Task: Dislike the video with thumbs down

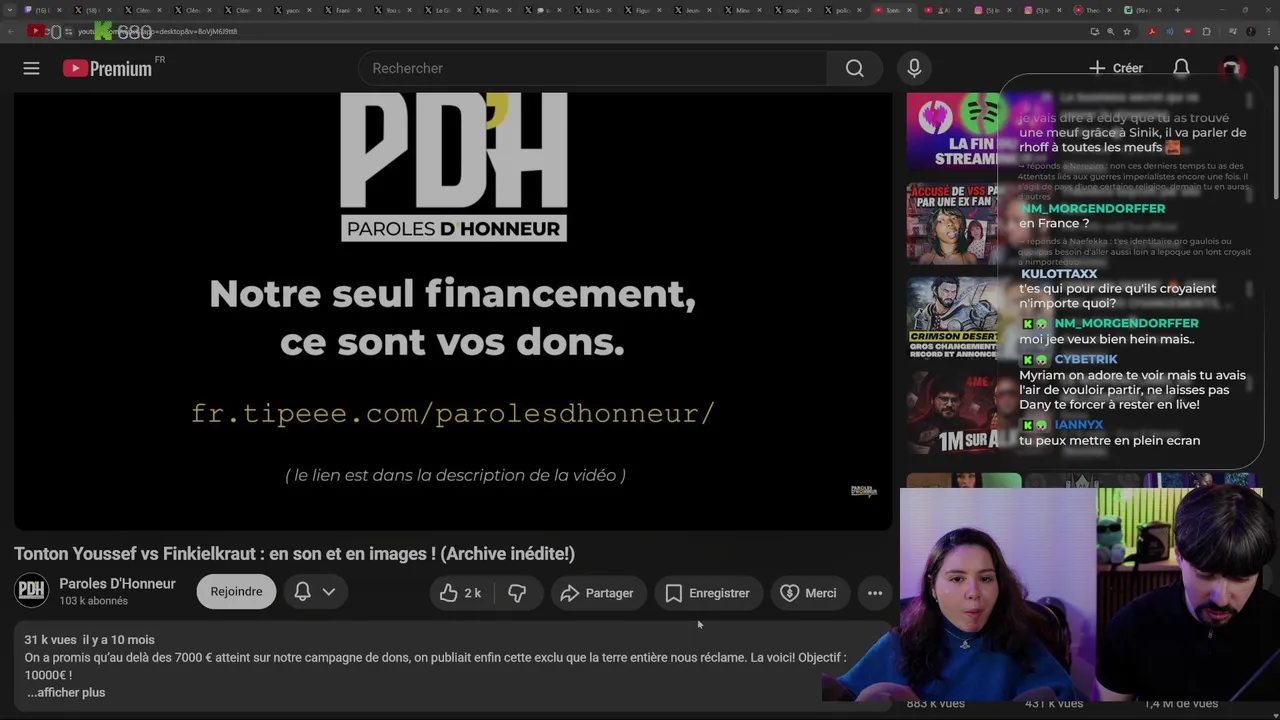Action: point(517,593)
